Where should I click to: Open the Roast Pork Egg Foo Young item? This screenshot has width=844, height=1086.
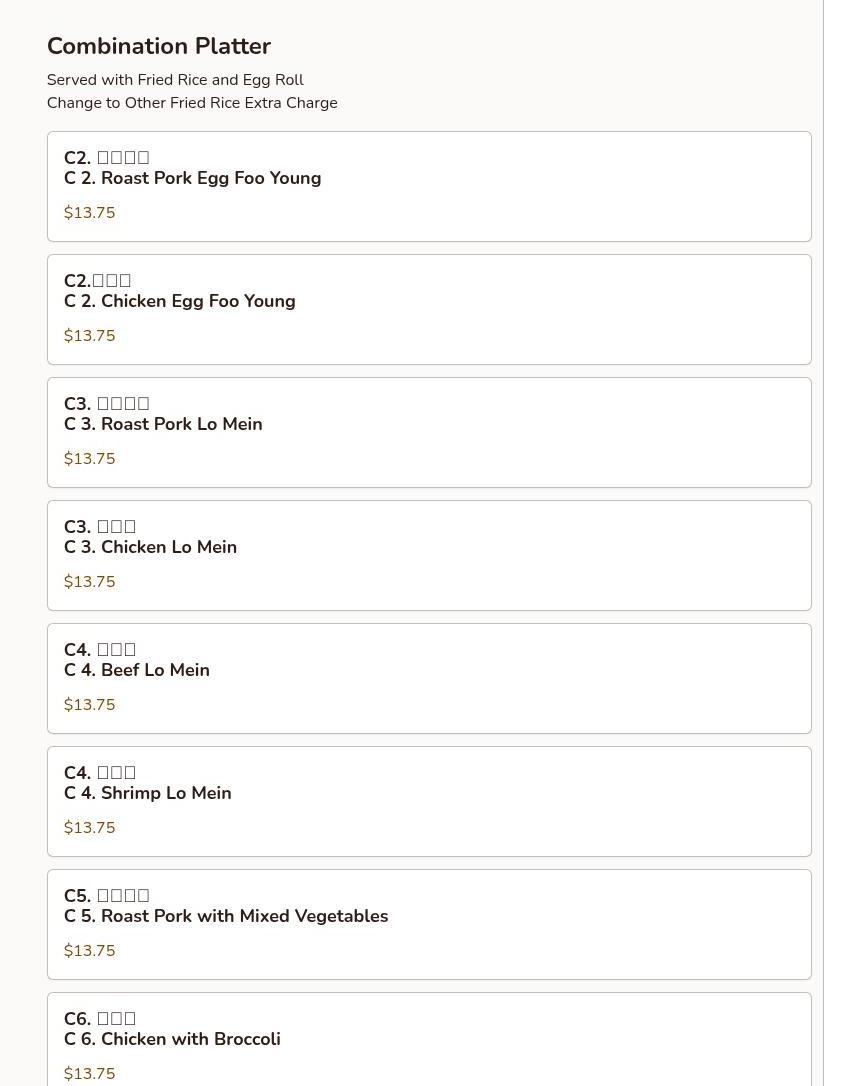(x=429, y=186)
